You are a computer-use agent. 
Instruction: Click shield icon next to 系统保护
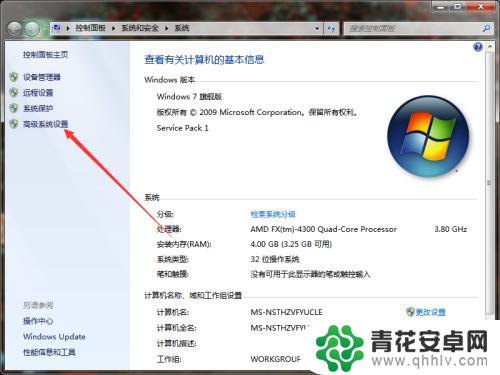[14, 108]
